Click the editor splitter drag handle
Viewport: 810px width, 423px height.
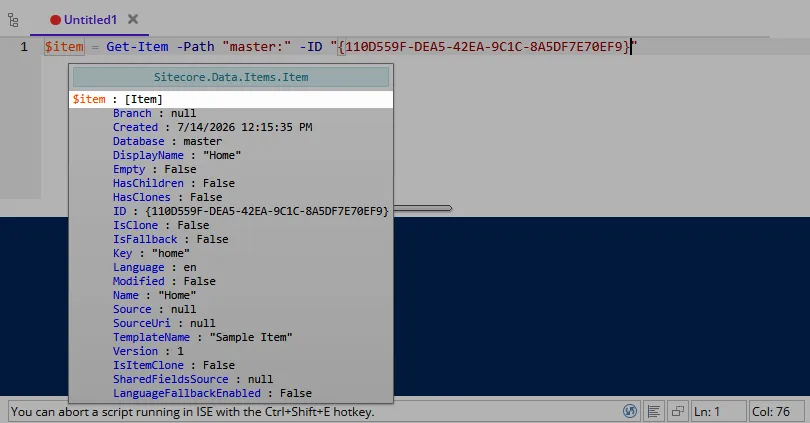tap(423, 209)
